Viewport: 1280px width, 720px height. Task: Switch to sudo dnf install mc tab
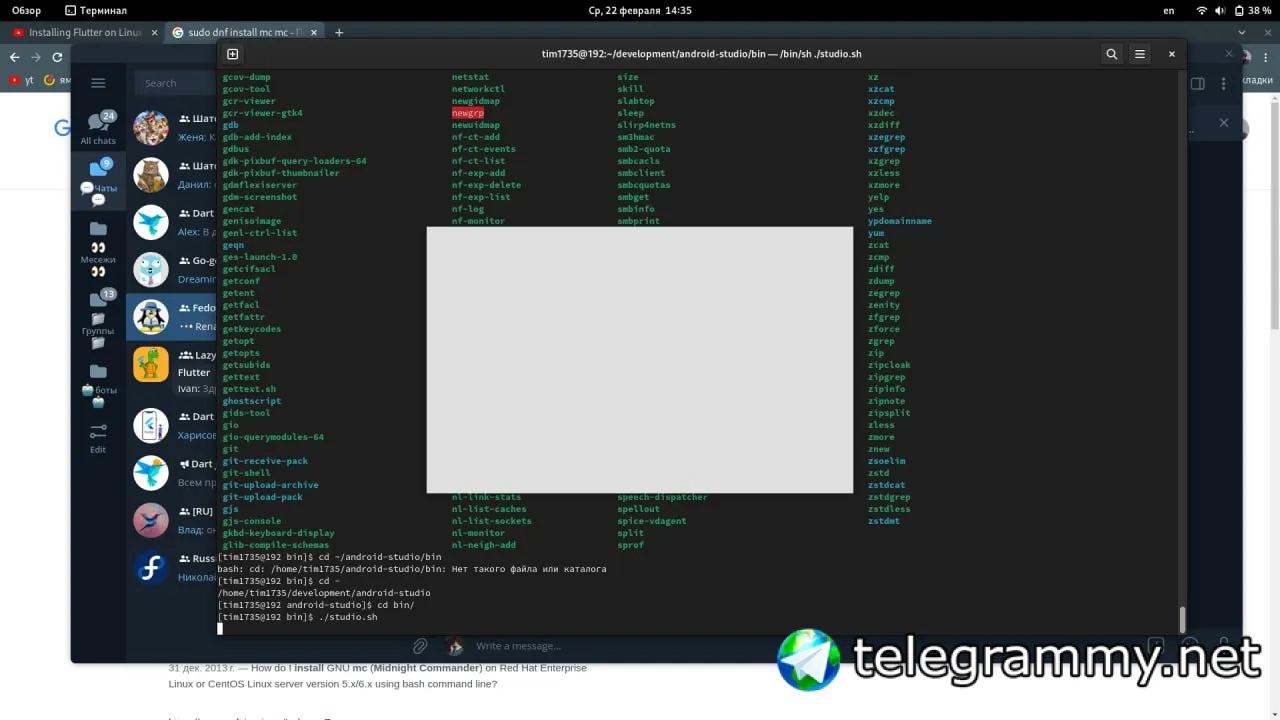point(244,32)
